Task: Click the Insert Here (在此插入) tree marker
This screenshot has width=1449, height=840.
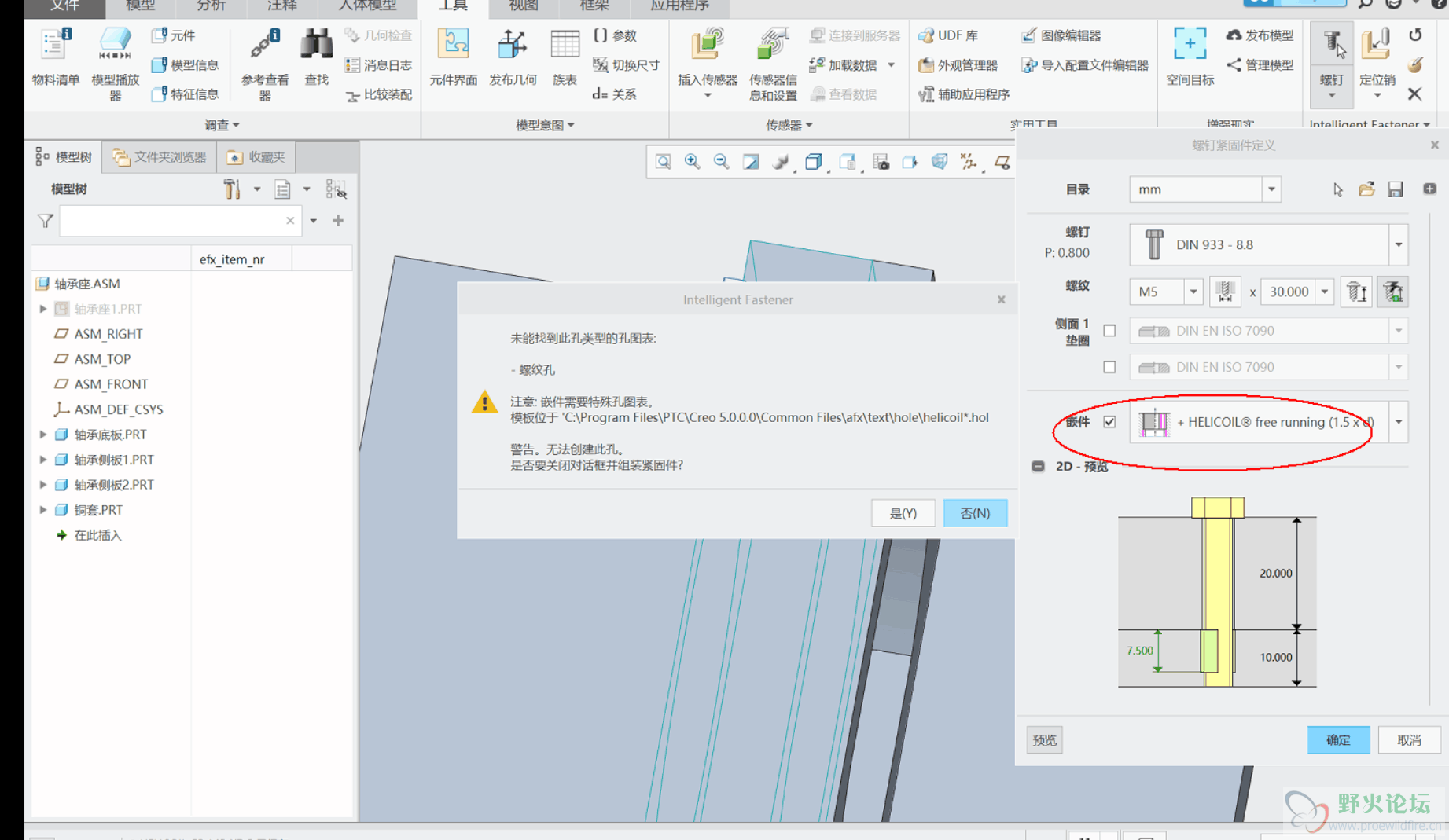Action: click(88, 535)
